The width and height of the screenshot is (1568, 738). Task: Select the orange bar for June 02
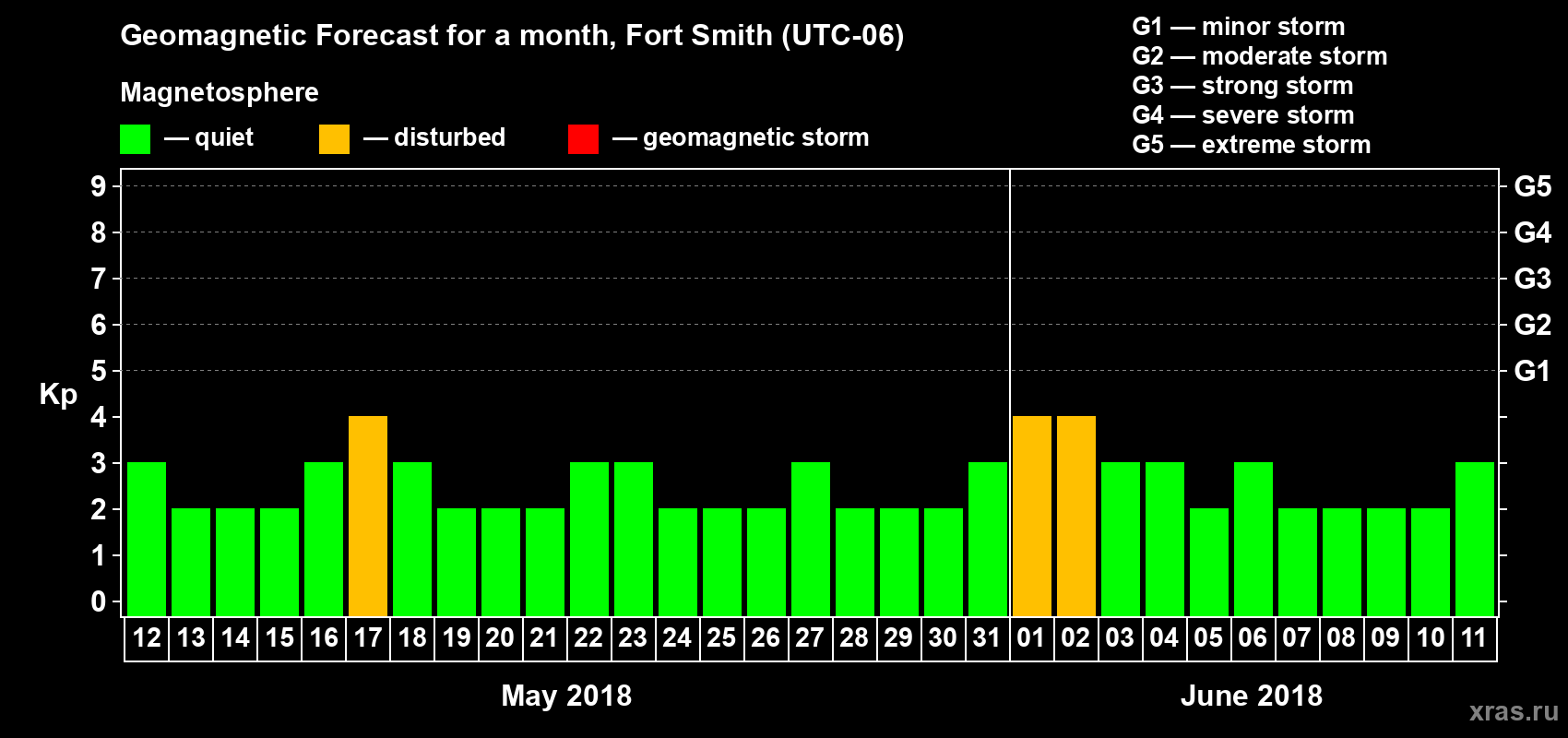click(1076, 516)
